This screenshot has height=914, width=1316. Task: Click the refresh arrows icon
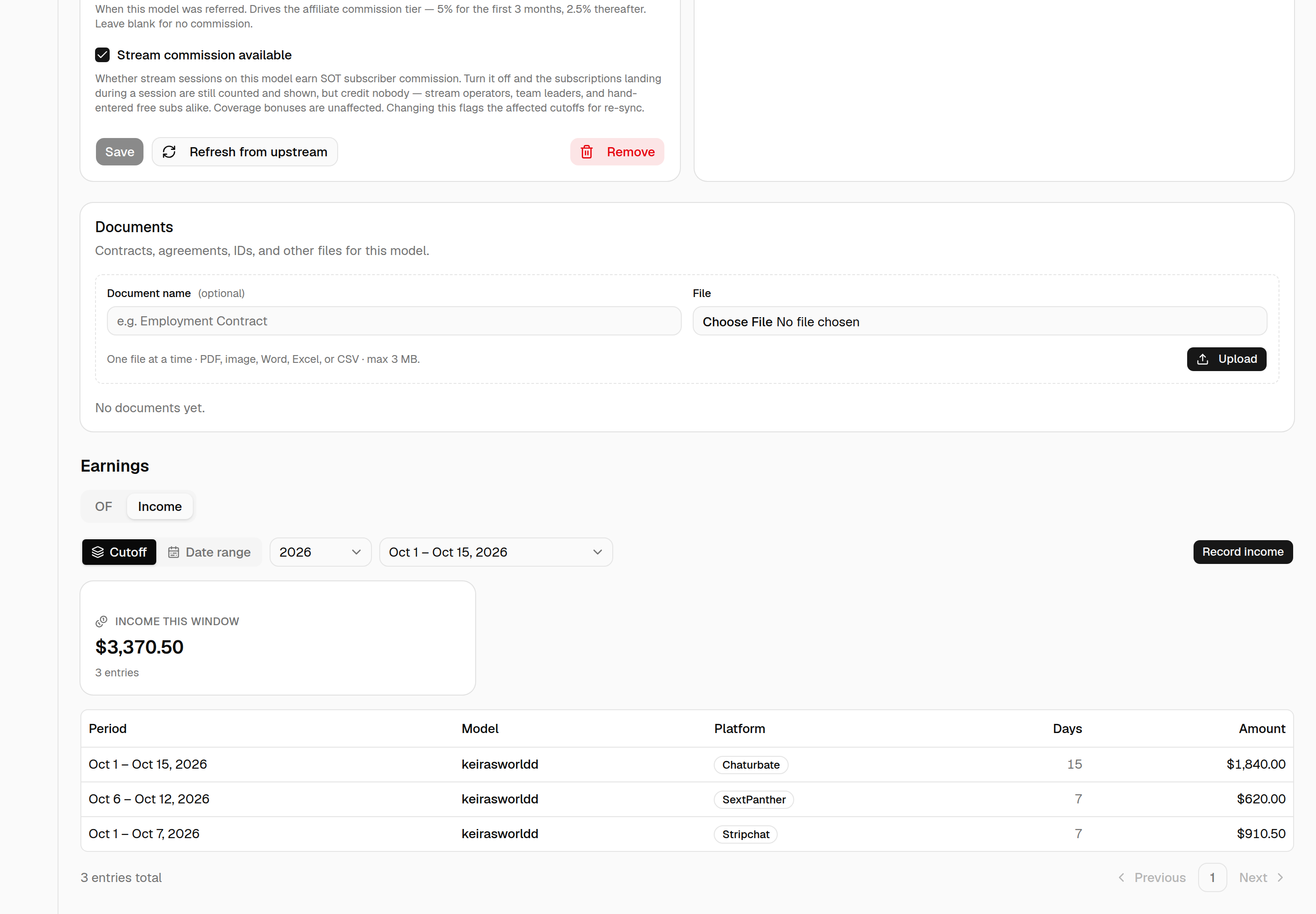[169, 152]
